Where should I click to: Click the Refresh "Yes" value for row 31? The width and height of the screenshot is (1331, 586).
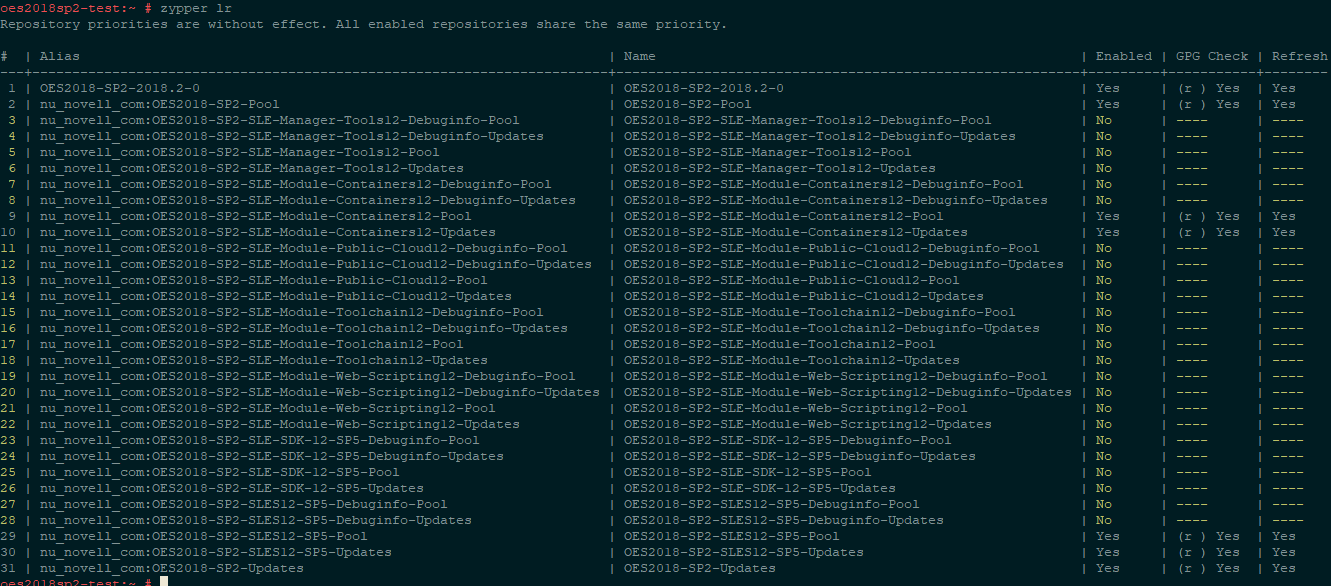[x=1283, y=568]
